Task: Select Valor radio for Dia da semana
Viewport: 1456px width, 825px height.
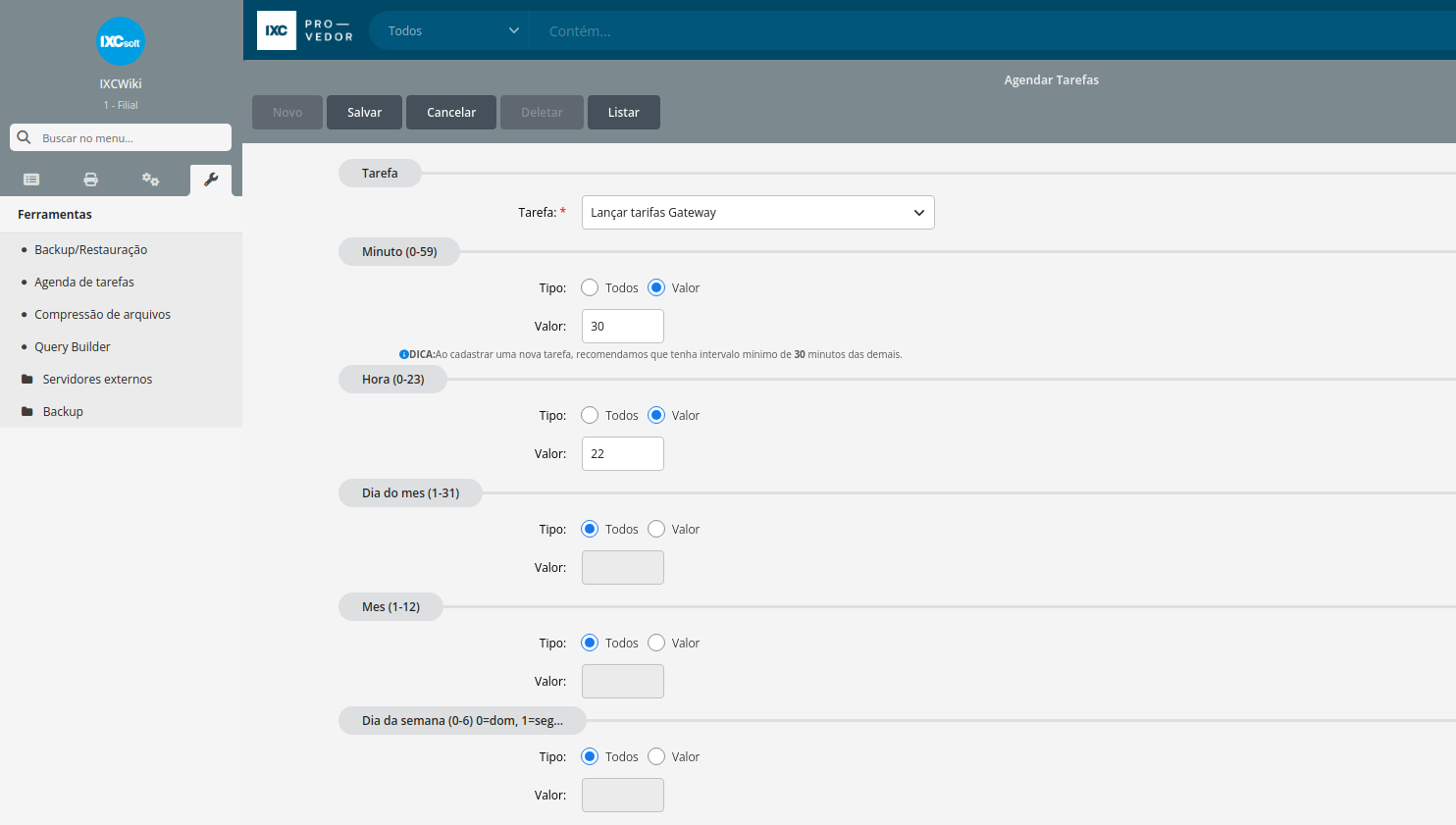Action: coord(656,756)
